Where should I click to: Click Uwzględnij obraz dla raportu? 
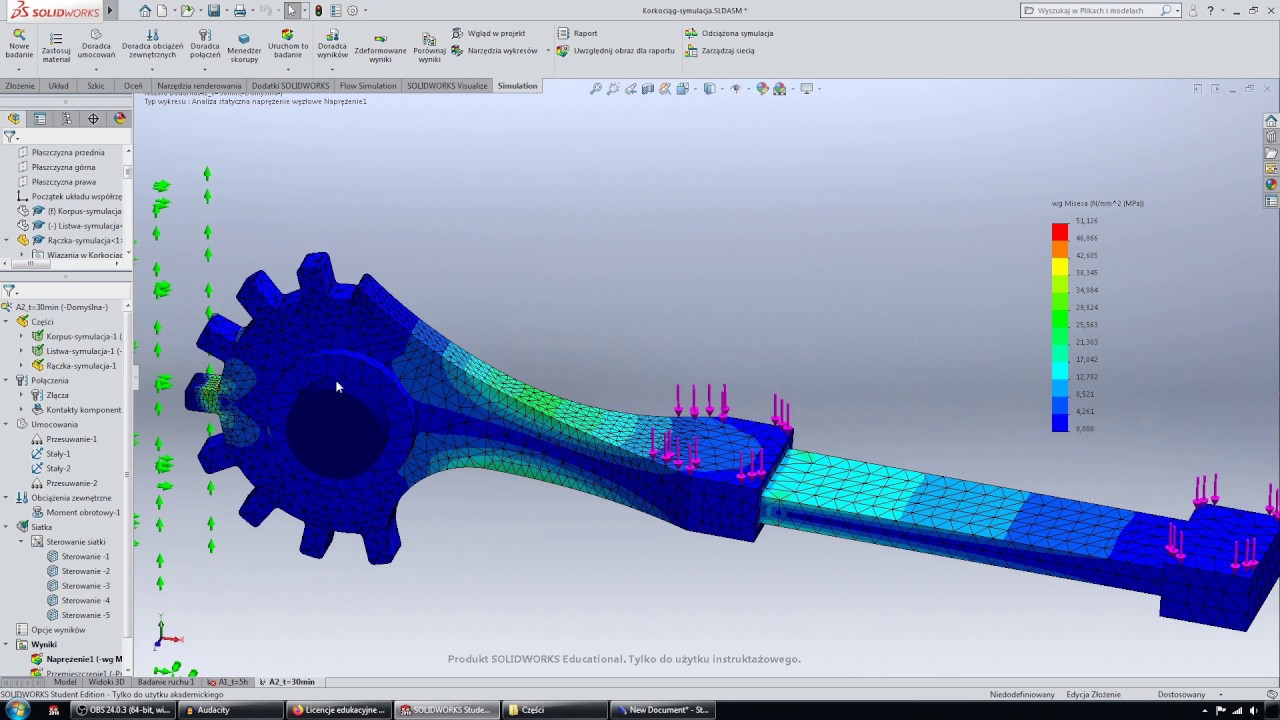coord(616,50)
